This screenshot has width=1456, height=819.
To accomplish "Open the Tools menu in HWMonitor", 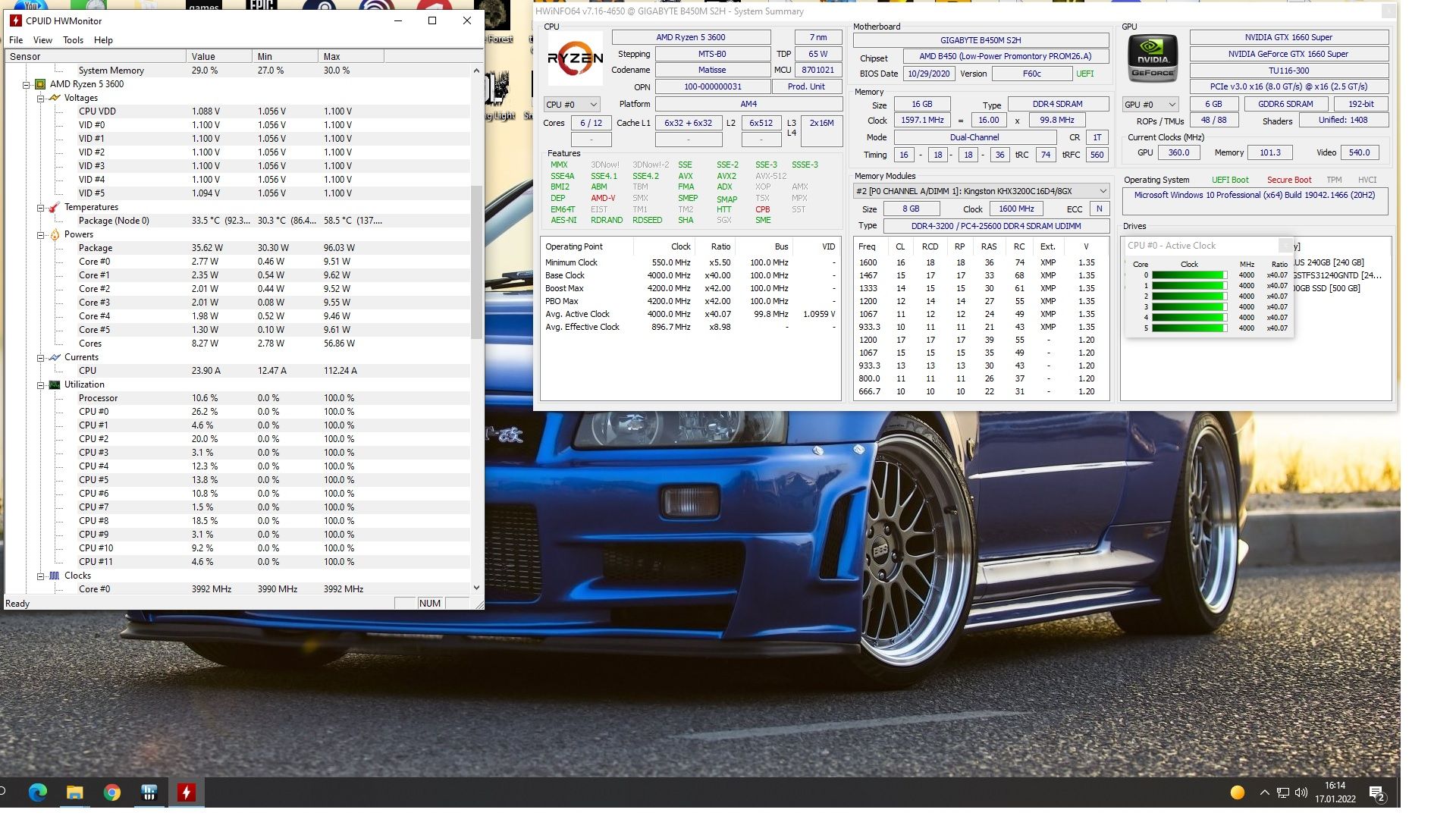I will pyautogui.click(x=73, y=40).
